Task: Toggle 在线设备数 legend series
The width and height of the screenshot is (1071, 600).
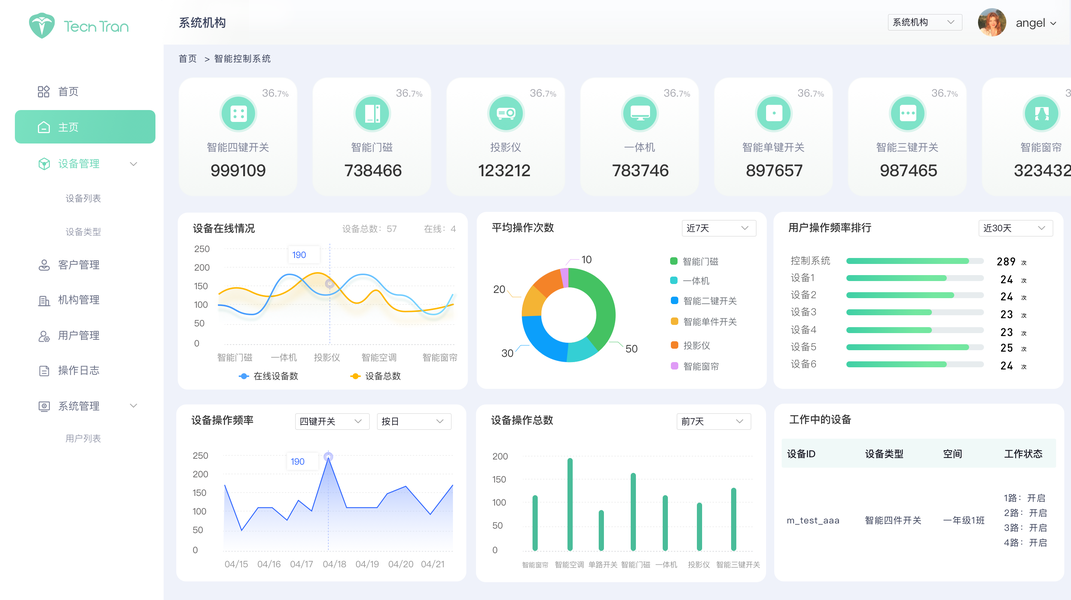Action: 268,377
